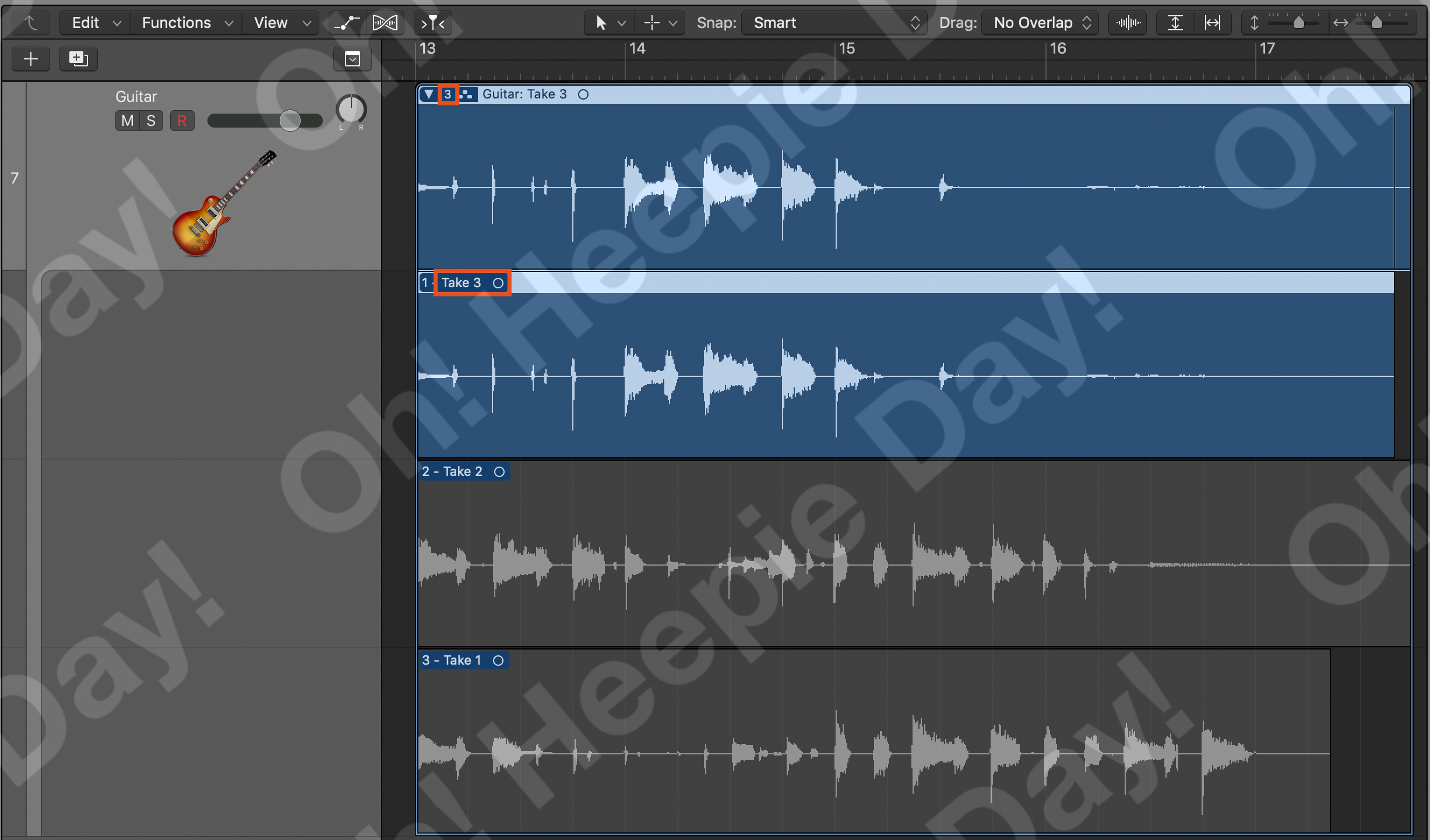Click the Guitar track pan knob
Image resolution: width=1430 pixels, height=840 pixels.
click(x=351, y=109)
